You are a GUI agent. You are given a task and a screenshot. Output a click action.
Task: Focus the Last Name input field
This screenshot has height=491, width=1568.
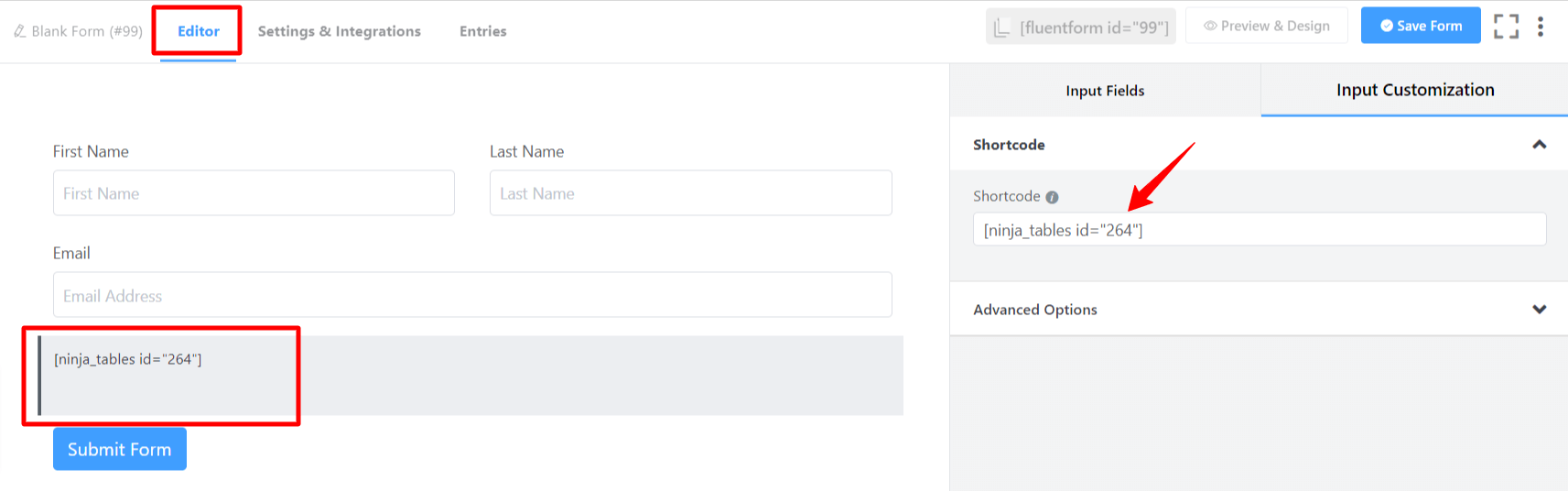690,193
